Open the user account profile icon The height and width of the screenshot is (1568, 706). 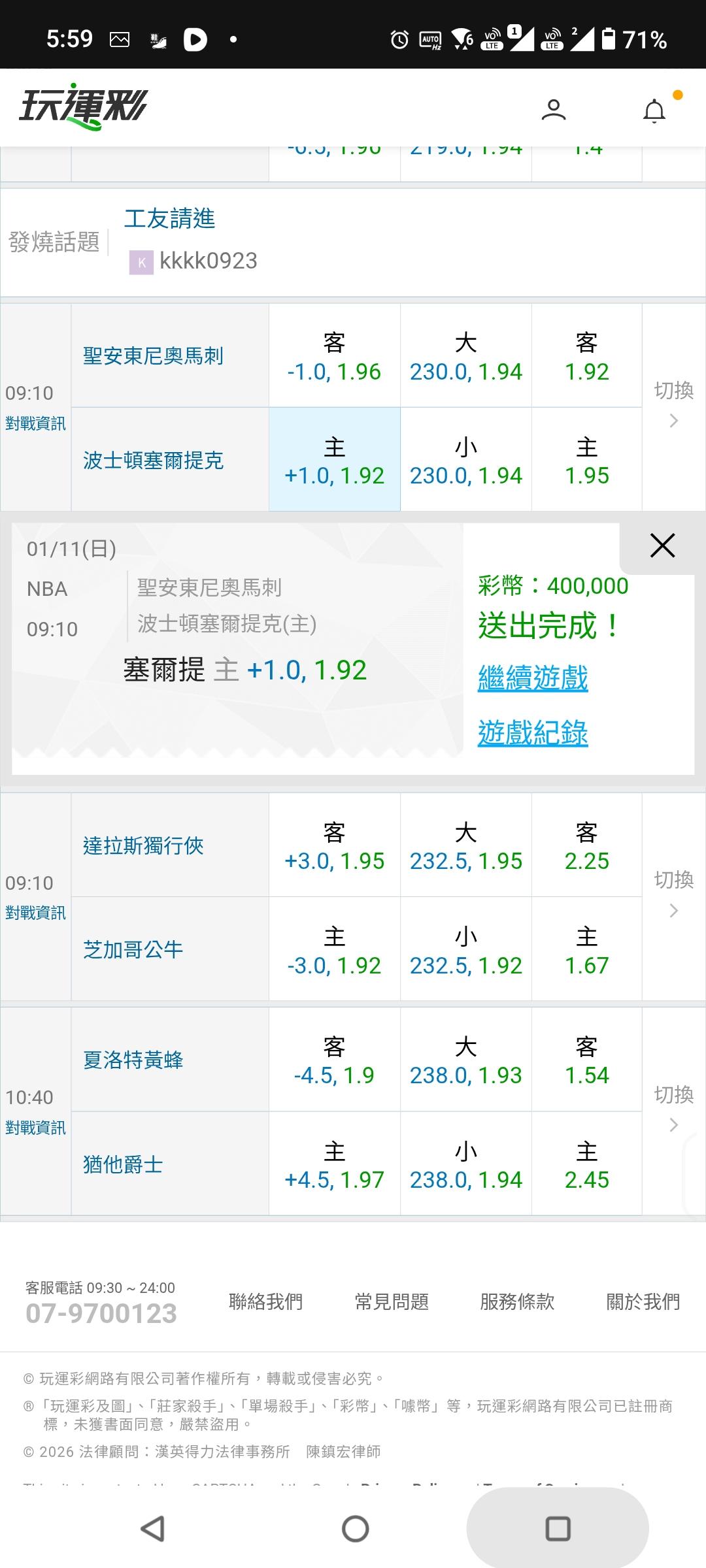coord(553,109)
